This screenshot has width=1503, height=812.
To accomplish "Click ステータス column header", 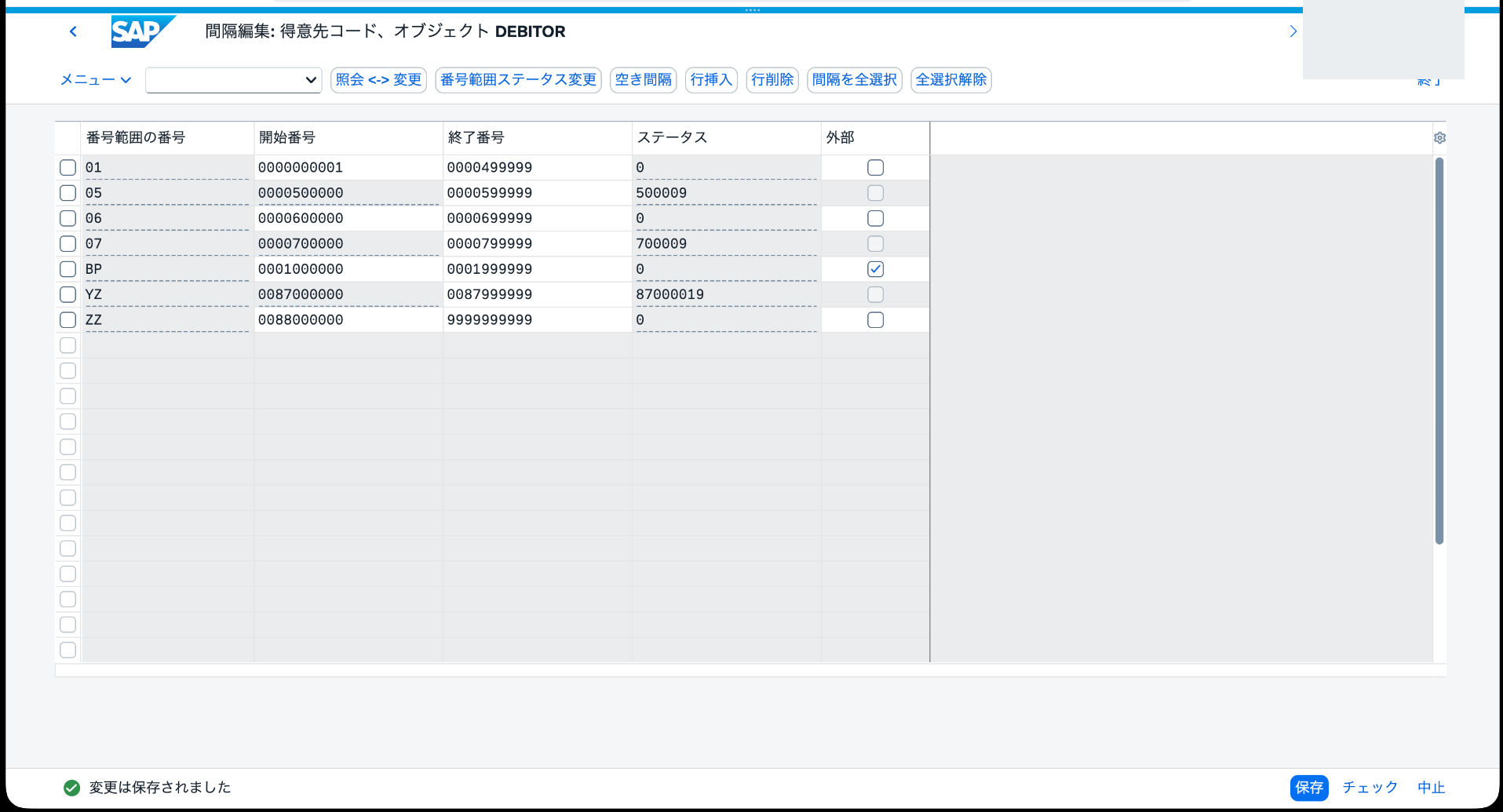I will point(726,138).
